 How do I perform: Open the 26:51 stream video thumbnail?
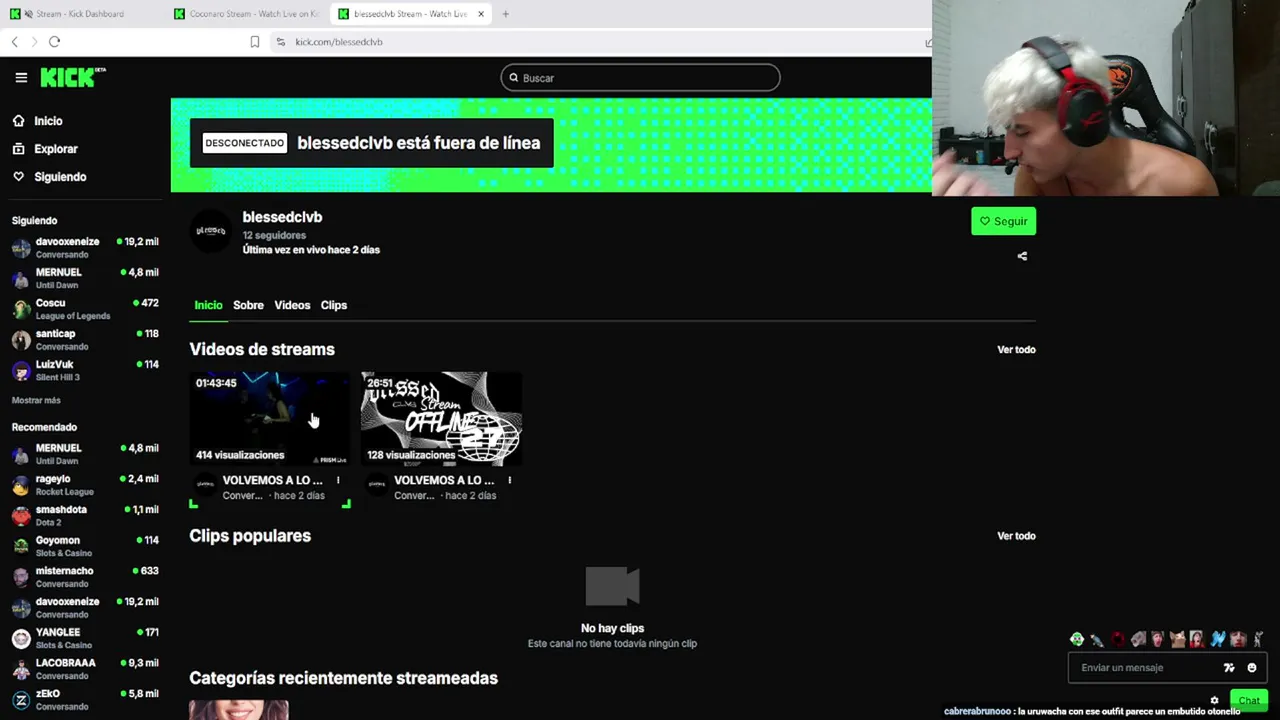point(441,419)
